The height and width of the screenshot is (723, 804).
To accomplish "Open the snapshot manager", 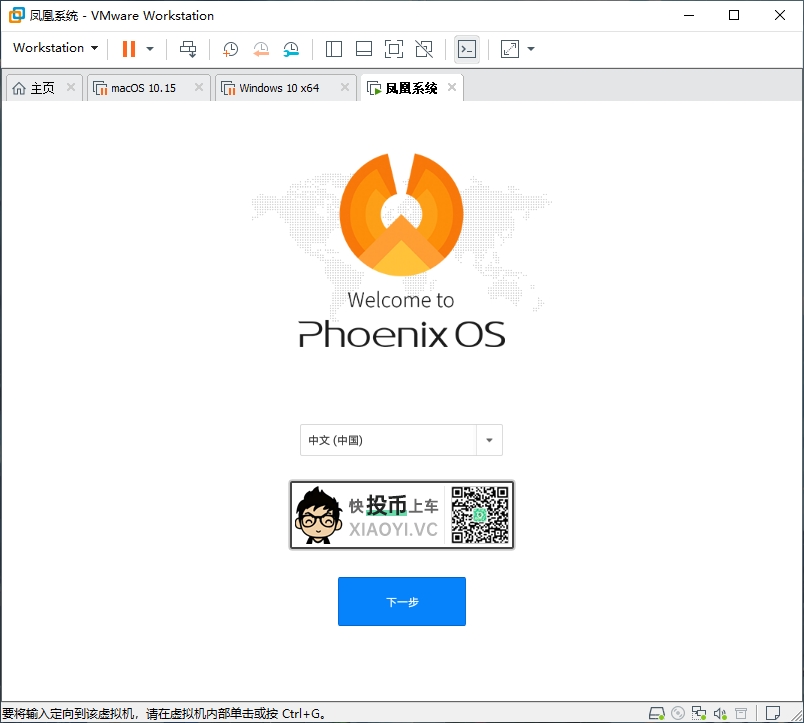I will tap(291, 49).
